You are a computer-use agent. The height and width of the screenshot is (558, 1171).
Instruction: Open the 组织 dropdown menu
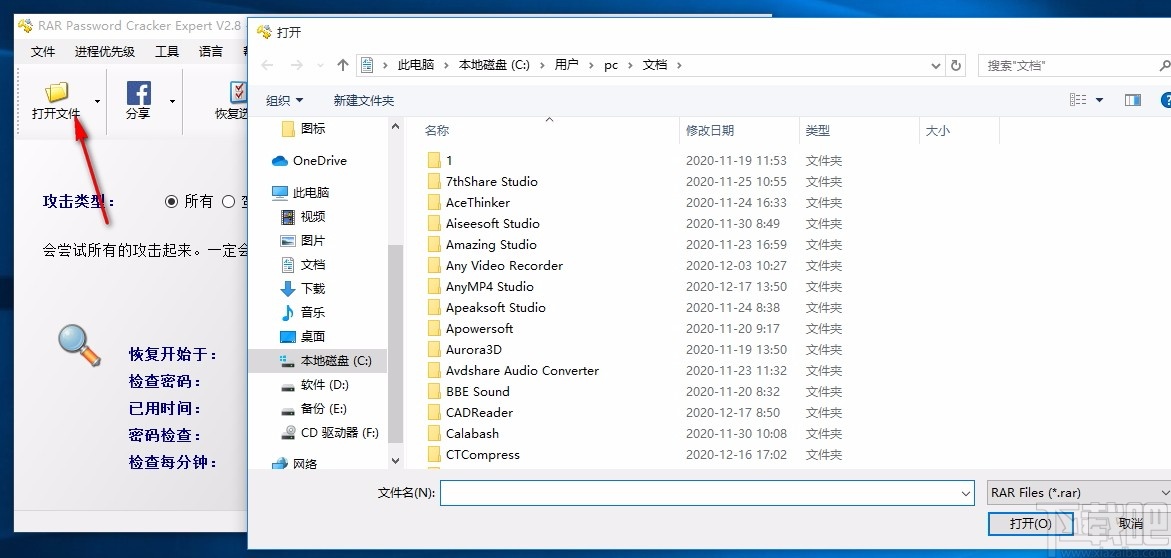coord(285,100)
